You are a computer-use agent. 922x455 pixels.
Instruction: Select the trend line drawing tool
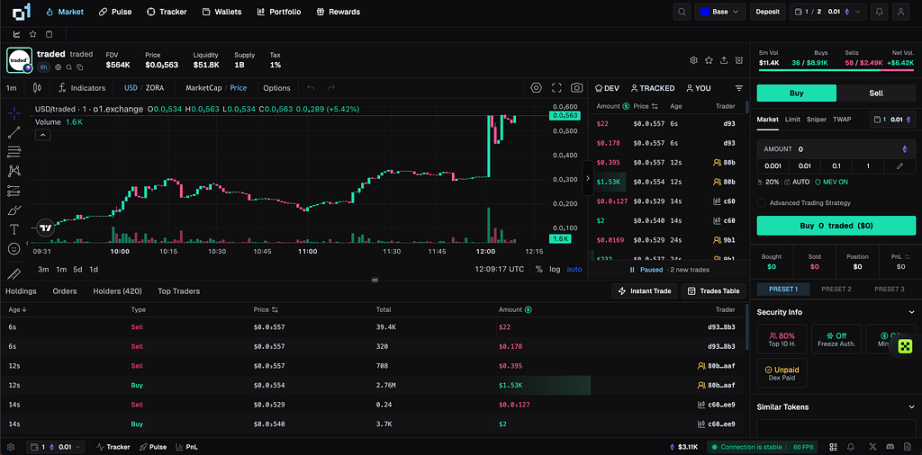(x=14, y=132)
